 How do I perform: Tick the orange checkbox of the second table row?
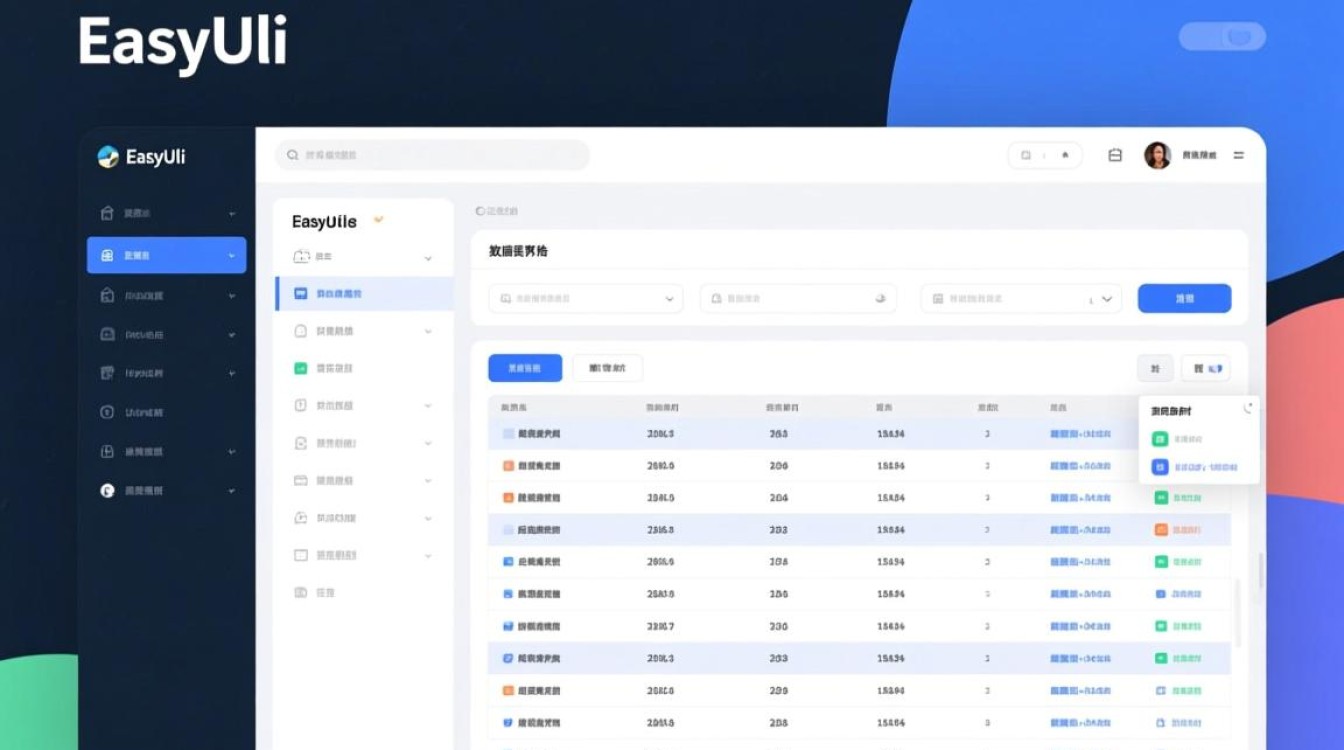pyautogui.click(x=508, y=466)
